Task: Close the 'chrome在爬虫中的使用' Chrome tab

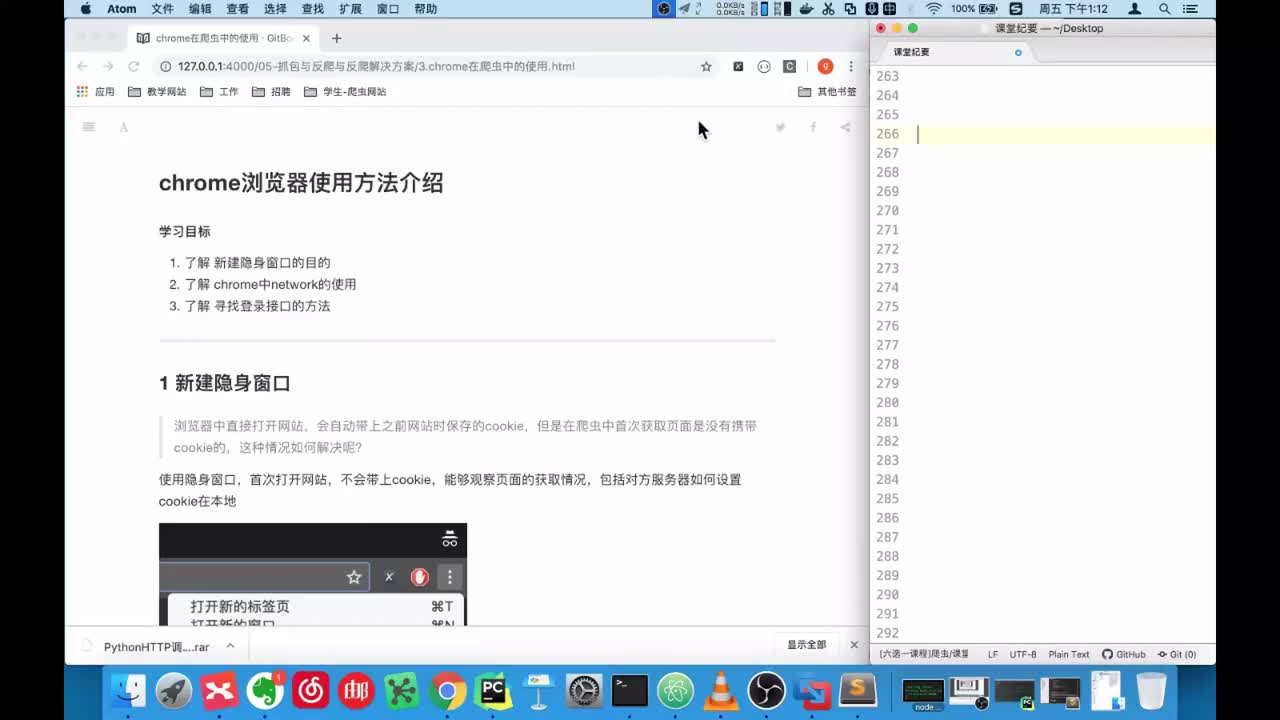Action: tap(306, 38)
